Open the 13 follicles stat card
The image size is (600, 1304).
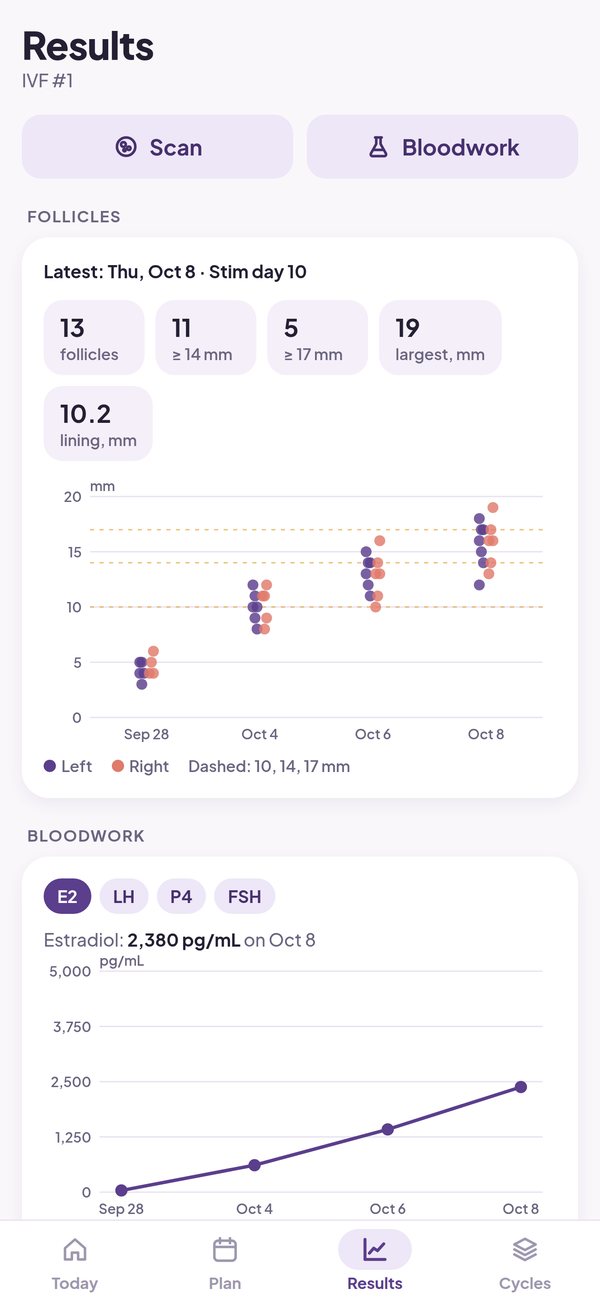coord(94,338)
